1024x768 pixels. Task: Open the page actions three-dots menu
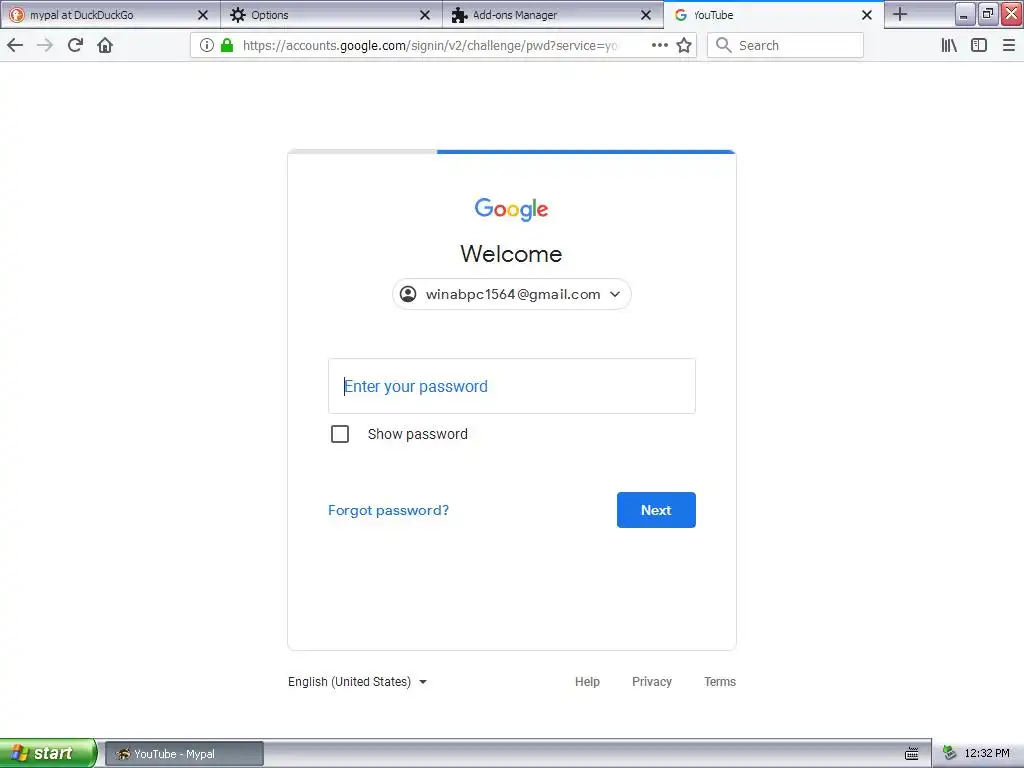point(660,45)
